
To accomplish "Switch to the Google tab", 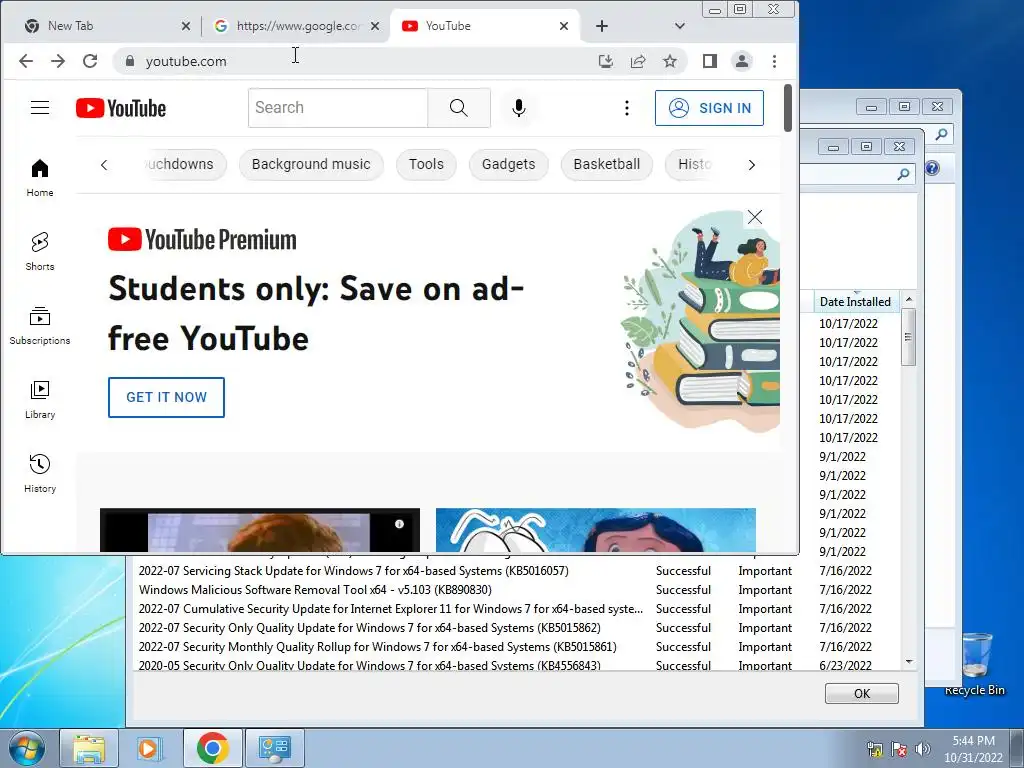I will 294,26.
